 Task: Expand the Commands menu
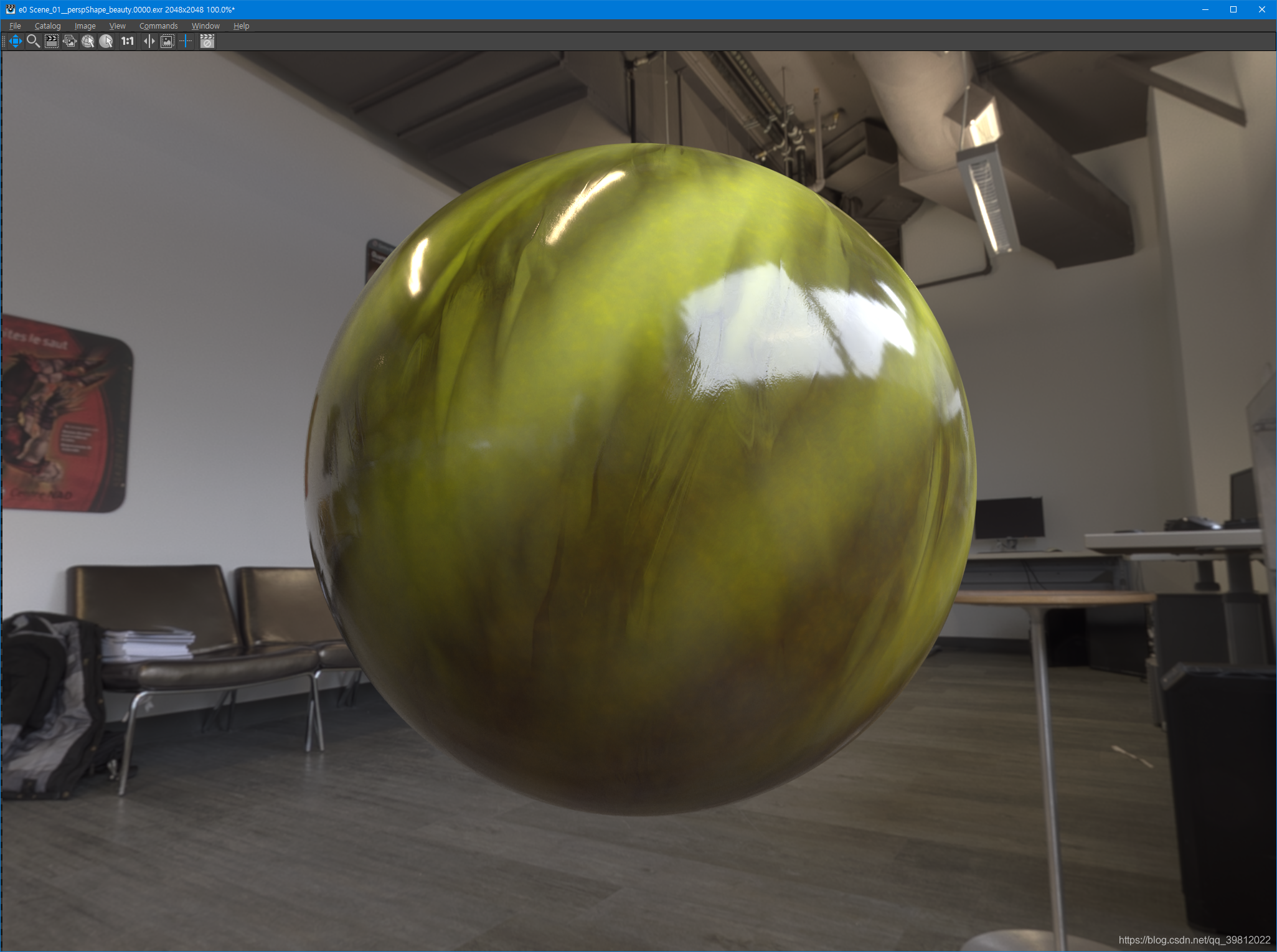[158, 26]
